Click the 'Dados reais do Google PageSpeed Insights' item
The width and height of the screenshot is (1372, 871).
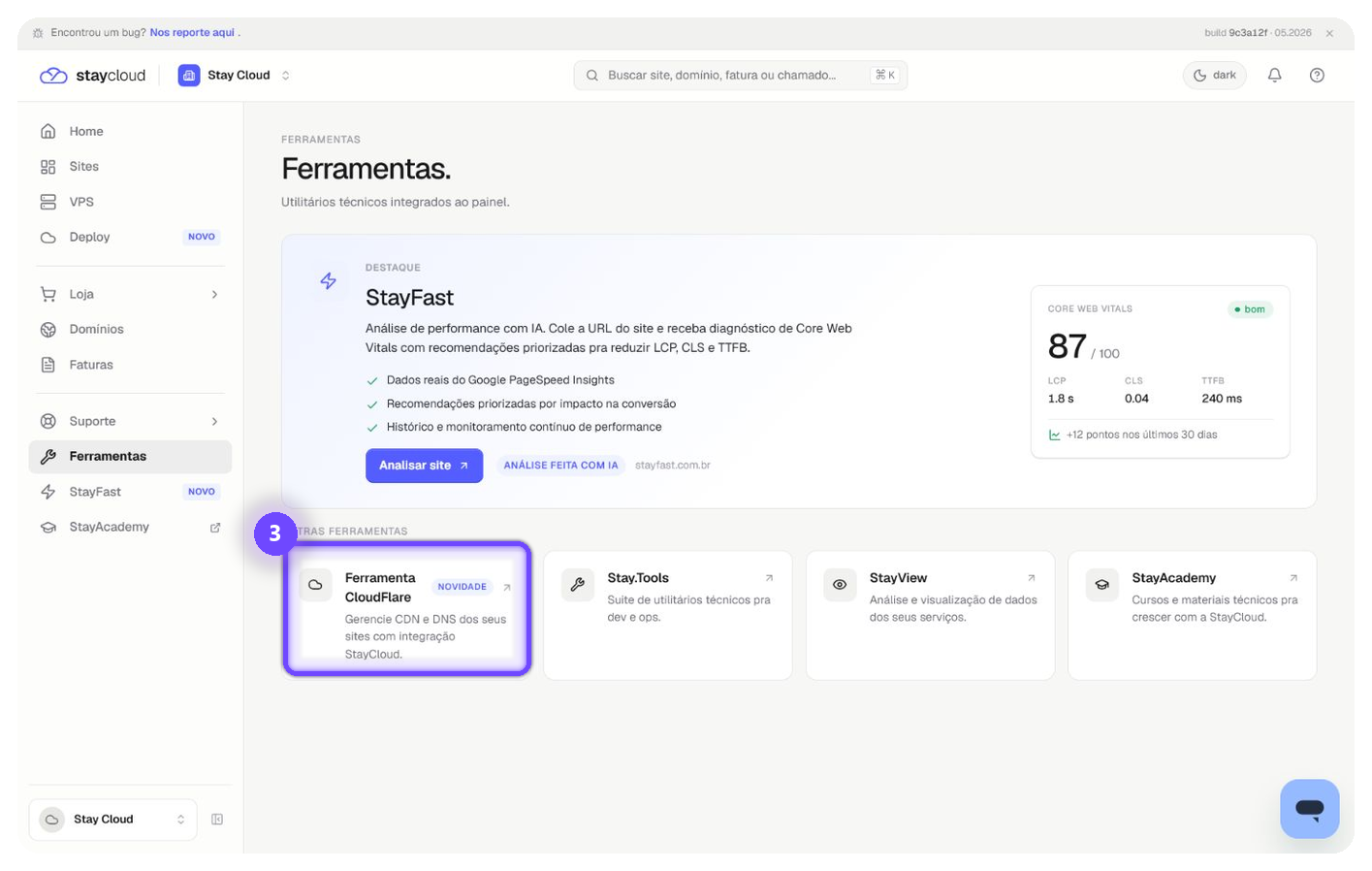click(500, 380)
